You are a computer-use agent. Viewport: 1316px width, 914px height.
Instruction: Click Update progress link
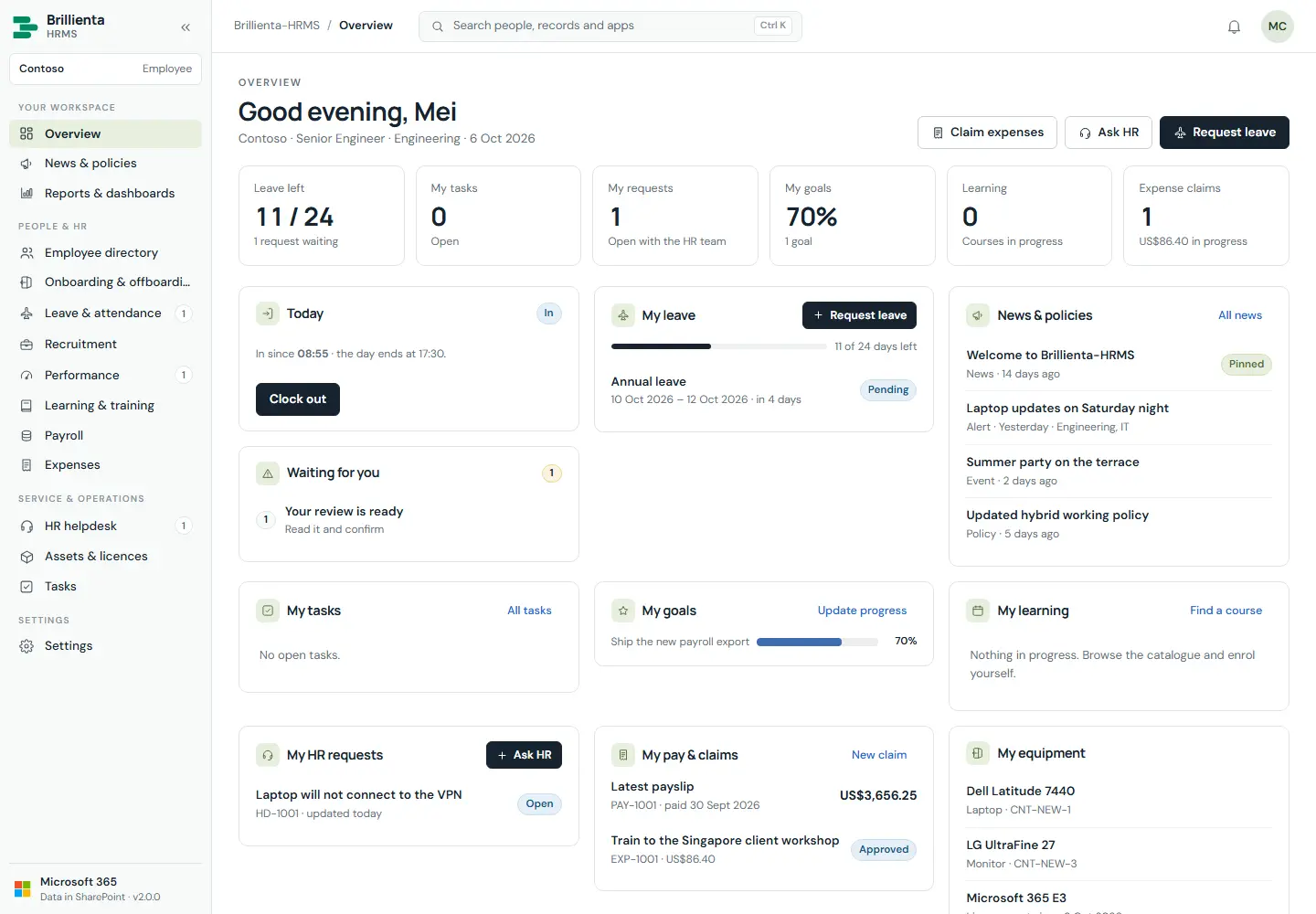(x=862, y=611)
